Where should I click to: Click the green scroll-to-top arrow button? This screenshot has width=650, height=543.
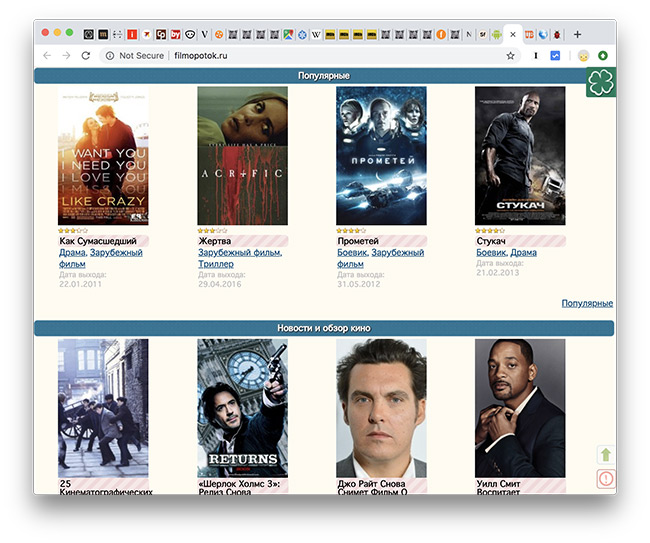tap(606, 455)
